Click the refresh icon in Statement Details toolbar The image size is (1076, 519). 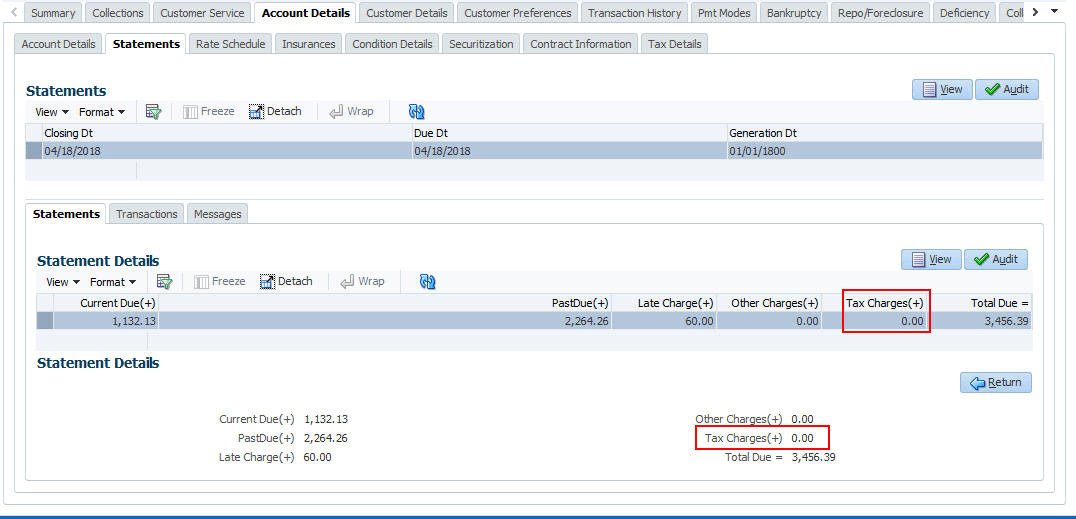(x=428, y=281)
